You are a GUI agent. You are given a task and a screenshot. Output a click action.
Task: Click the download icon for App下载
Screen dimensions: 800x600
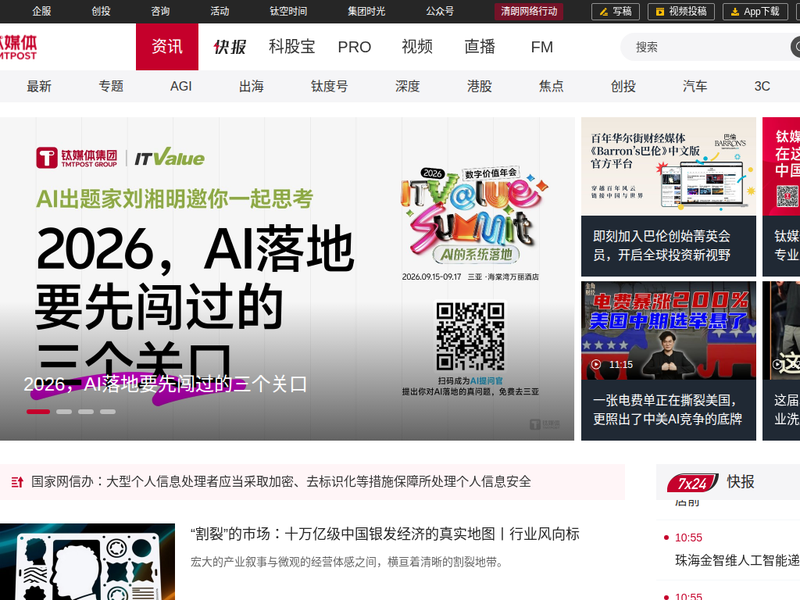[x=735, y=12]
